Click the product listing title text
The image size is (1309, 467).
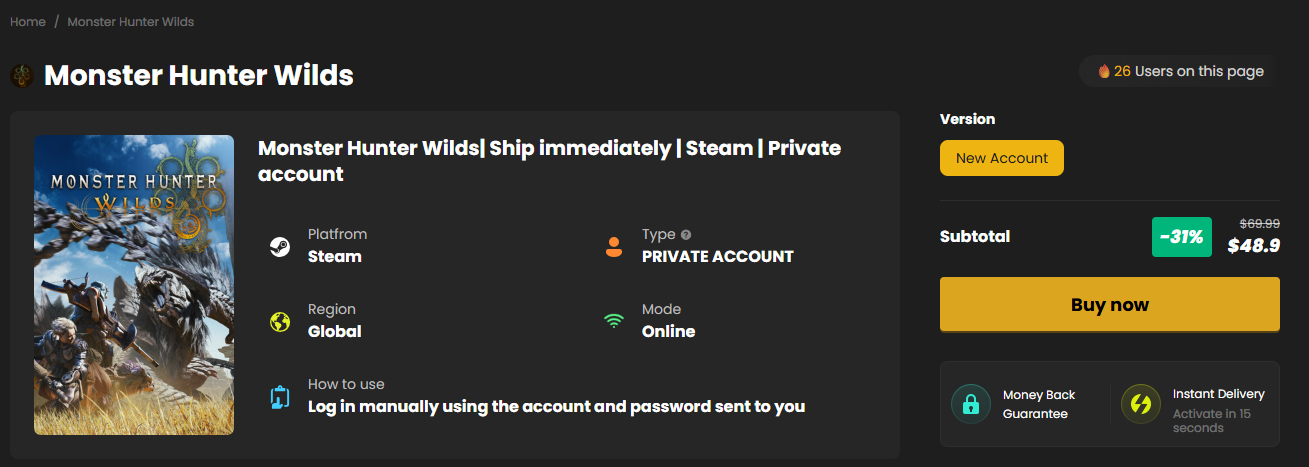pyautogui.click(x=549, y=161)
